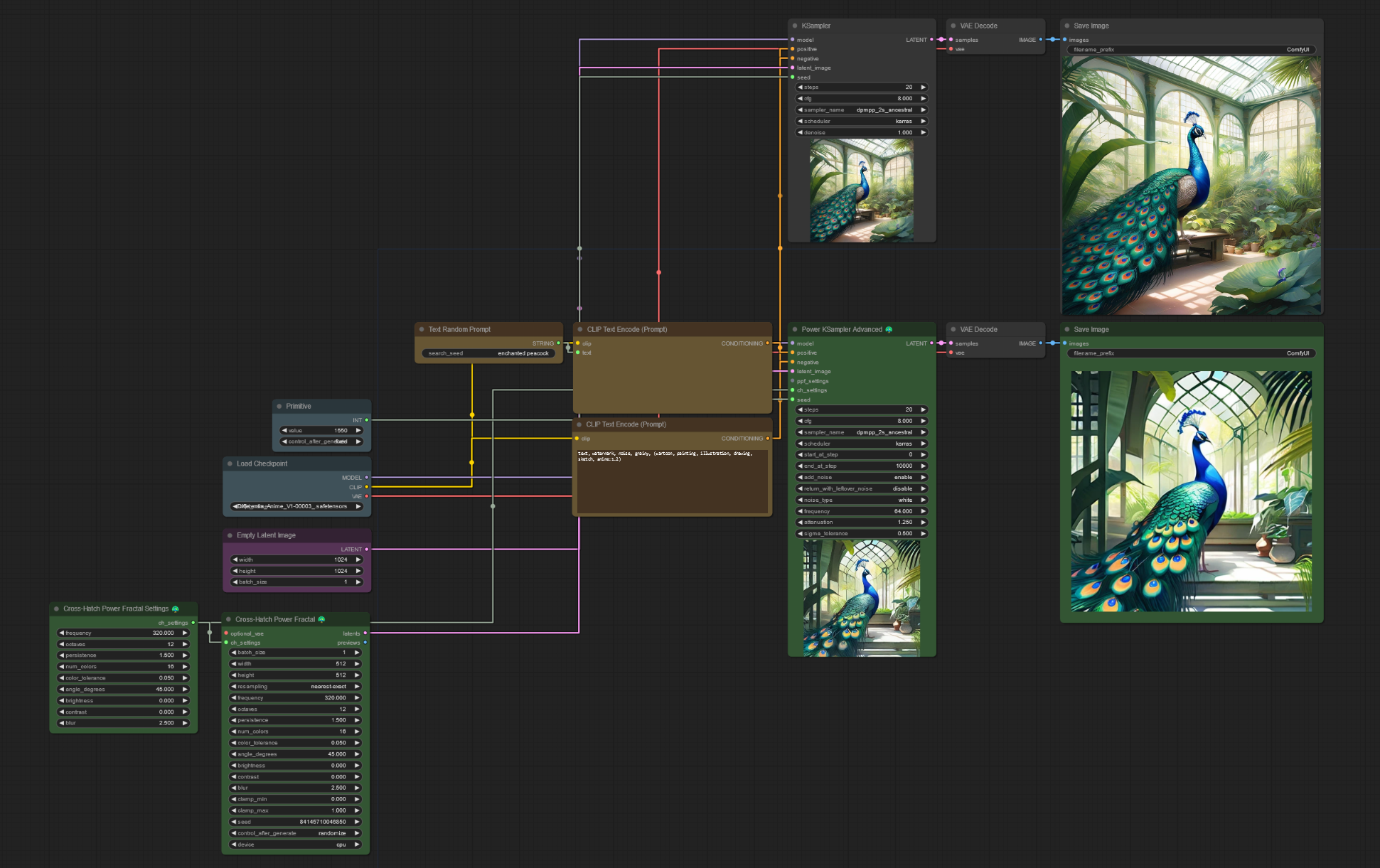
Task: Click the collapse dot on Text Random Prompt
Action: click(x=422, y=329)
